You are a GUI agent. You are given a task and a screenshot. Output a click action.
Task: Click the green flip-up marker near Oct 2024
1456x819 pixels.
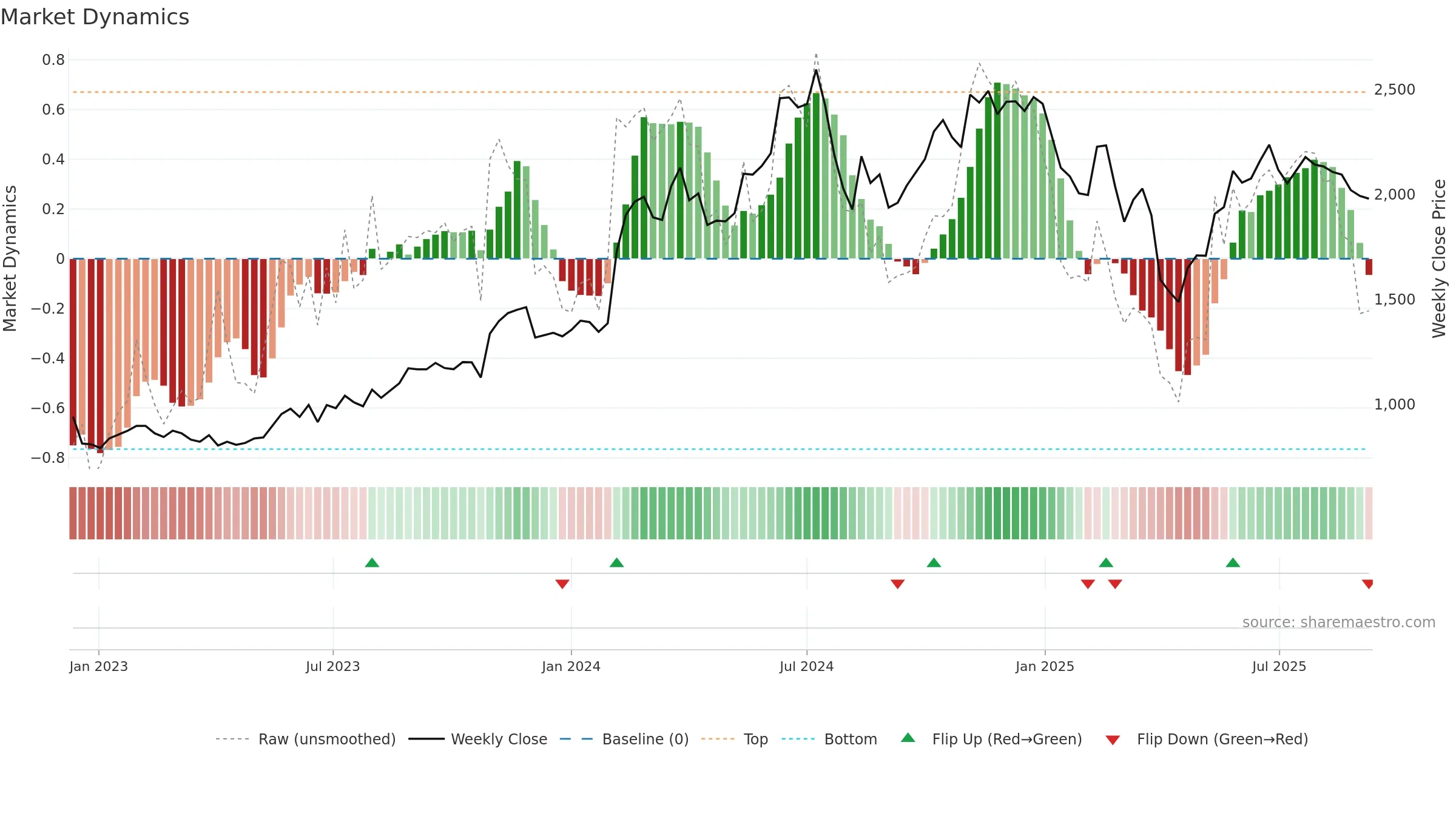coord(934,562)
